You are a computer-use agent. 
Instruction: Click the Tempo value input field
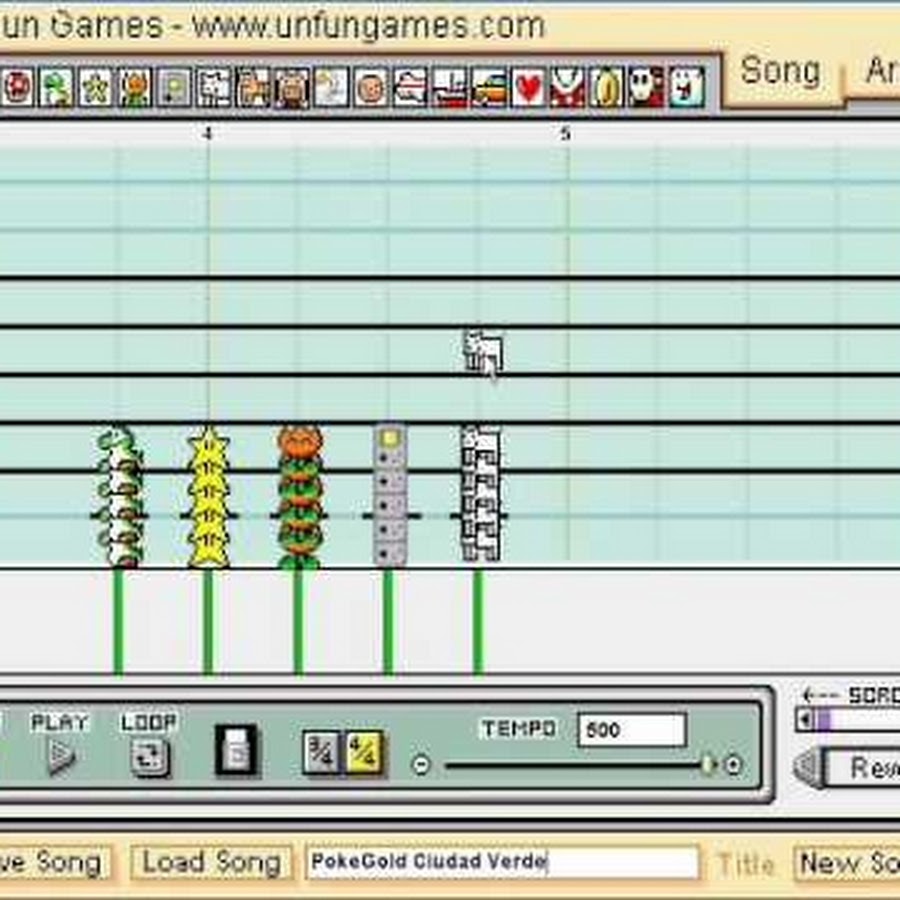pyautogui.click(x=631, y=730)
